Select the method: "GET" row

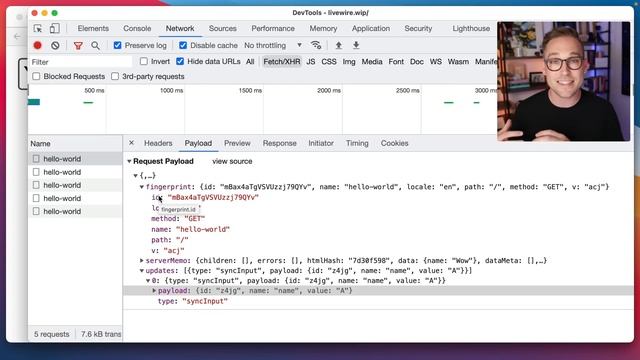coord(178,219)
